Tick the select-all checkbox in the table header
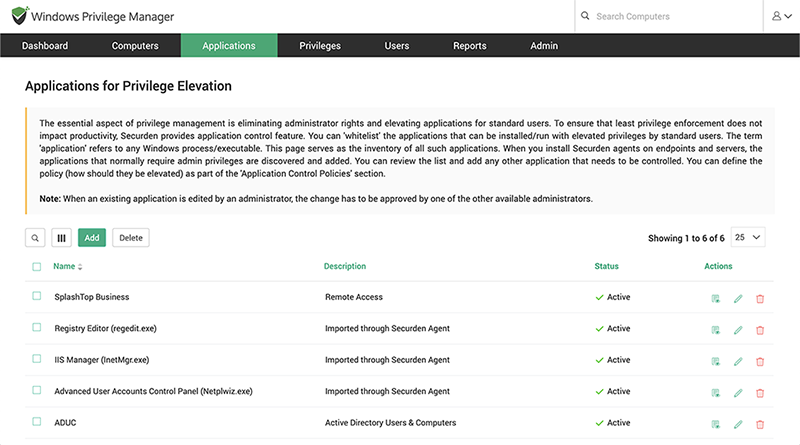Screen dimensions: 800x445 [37, 267]
